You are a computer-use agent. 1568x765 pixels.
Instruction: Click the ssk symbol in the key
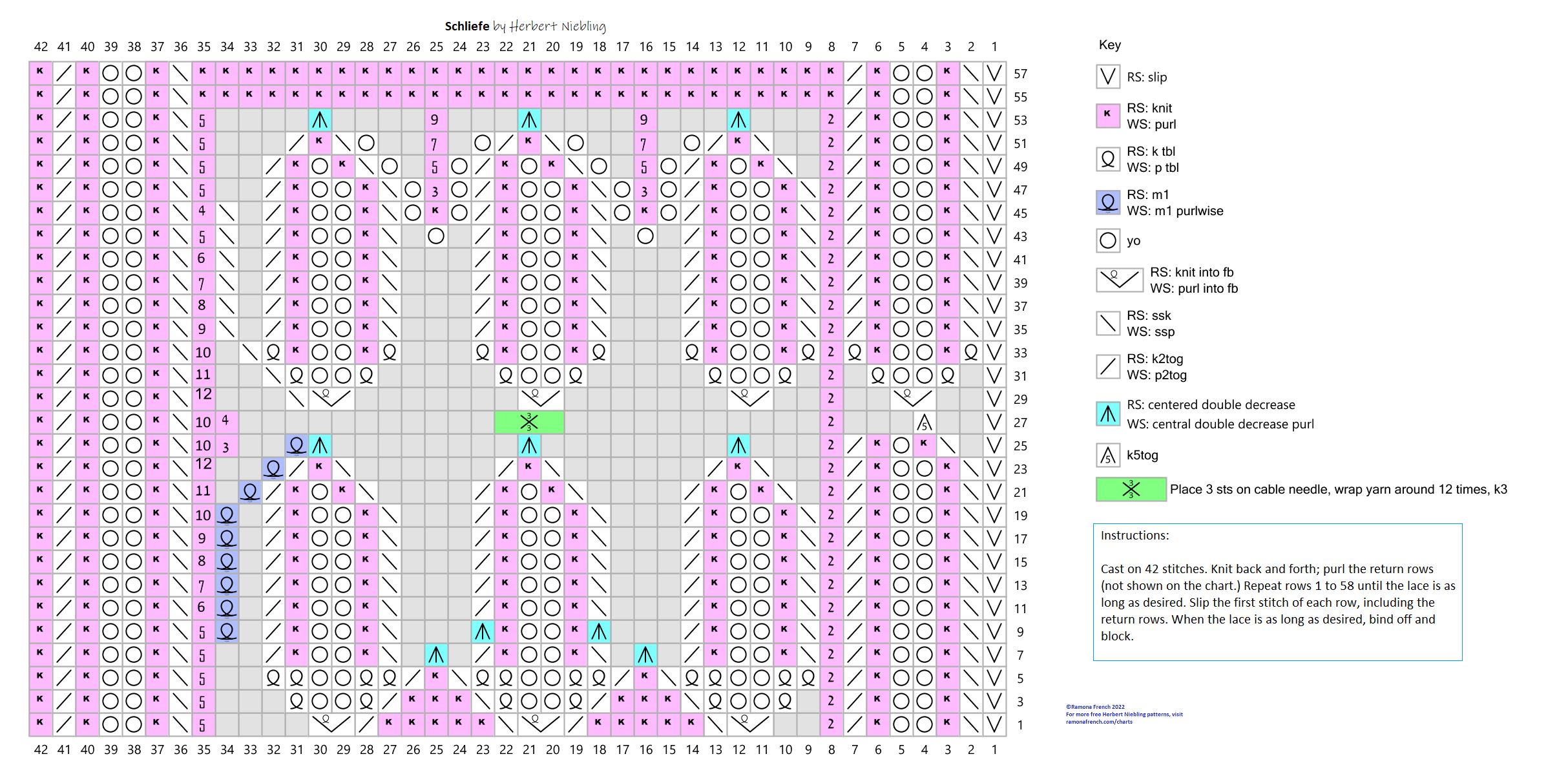pos(1107,323)
